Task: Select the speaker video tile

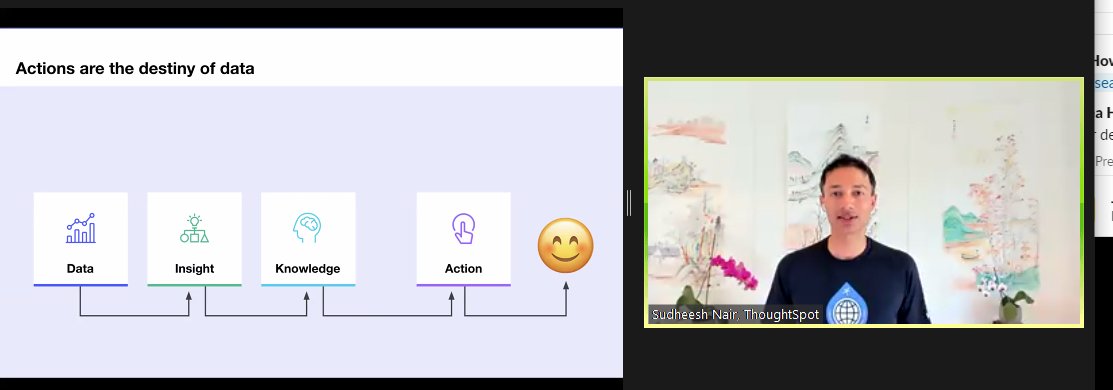Action: point(864,202)
